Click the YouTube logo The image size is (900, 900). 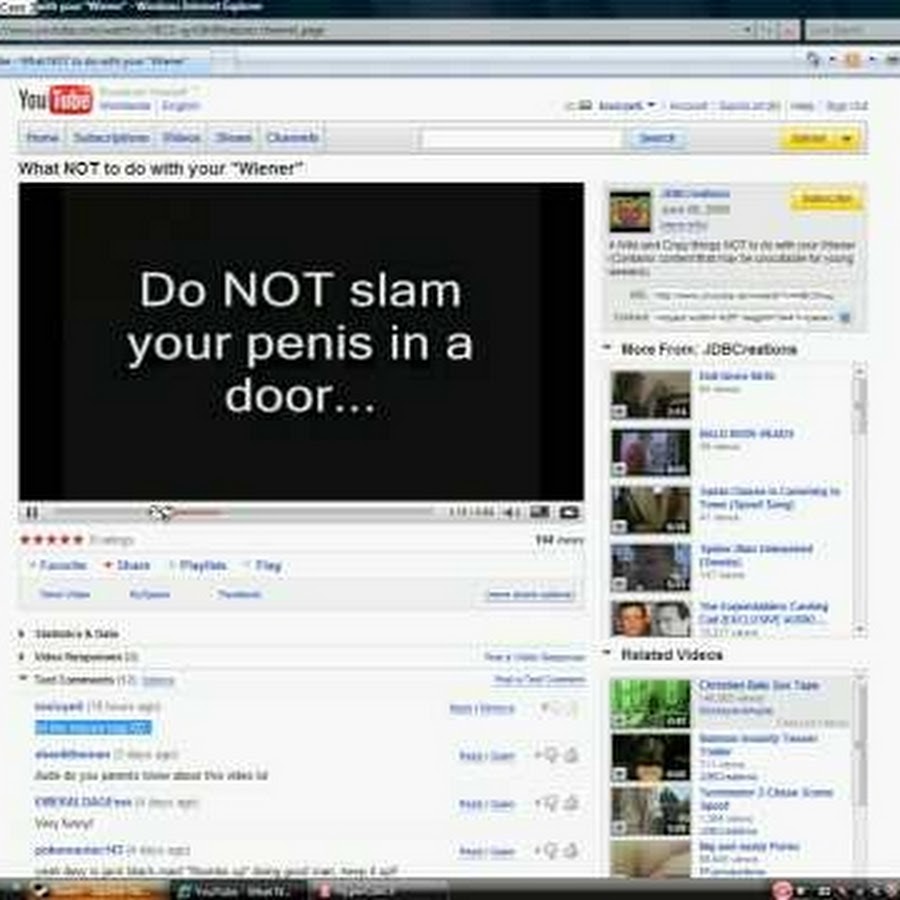click(x=55, y=100)
